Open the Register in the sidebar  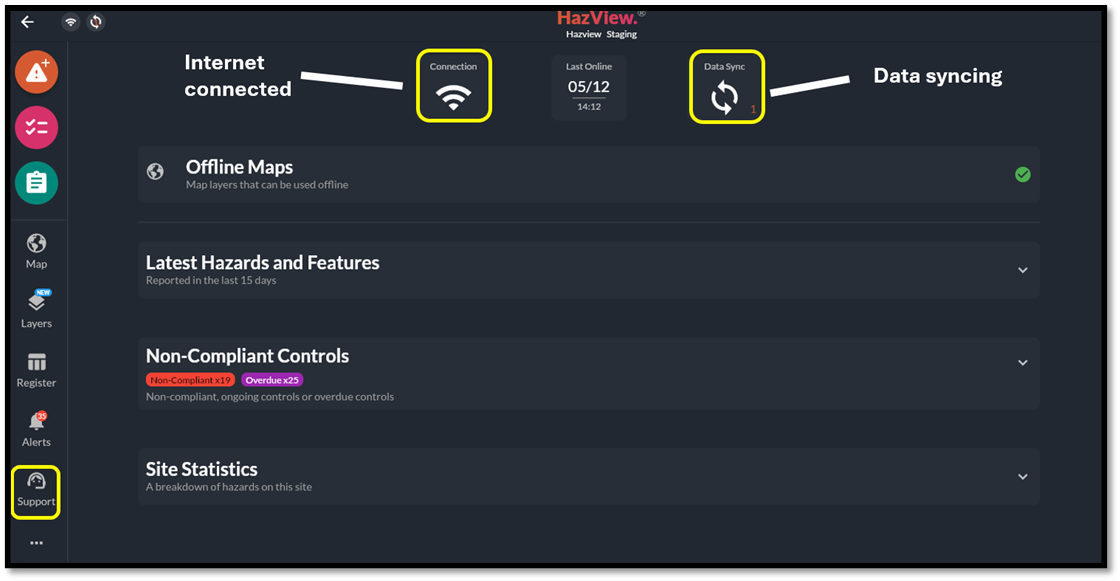pos(36,369)
